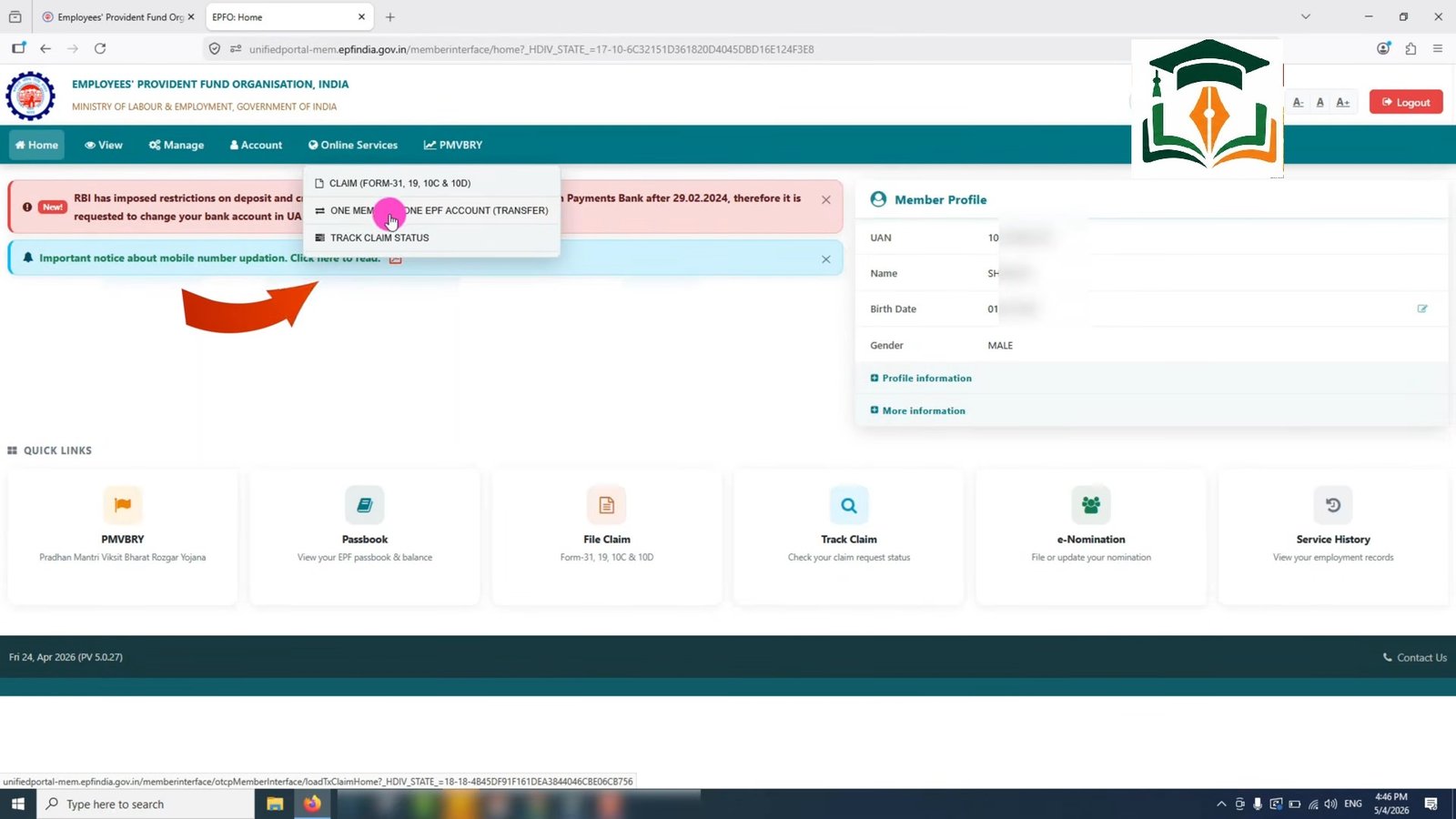The image size is (1456, 819).
Task: Go to the Home navigation item
Action: point(37,146)
